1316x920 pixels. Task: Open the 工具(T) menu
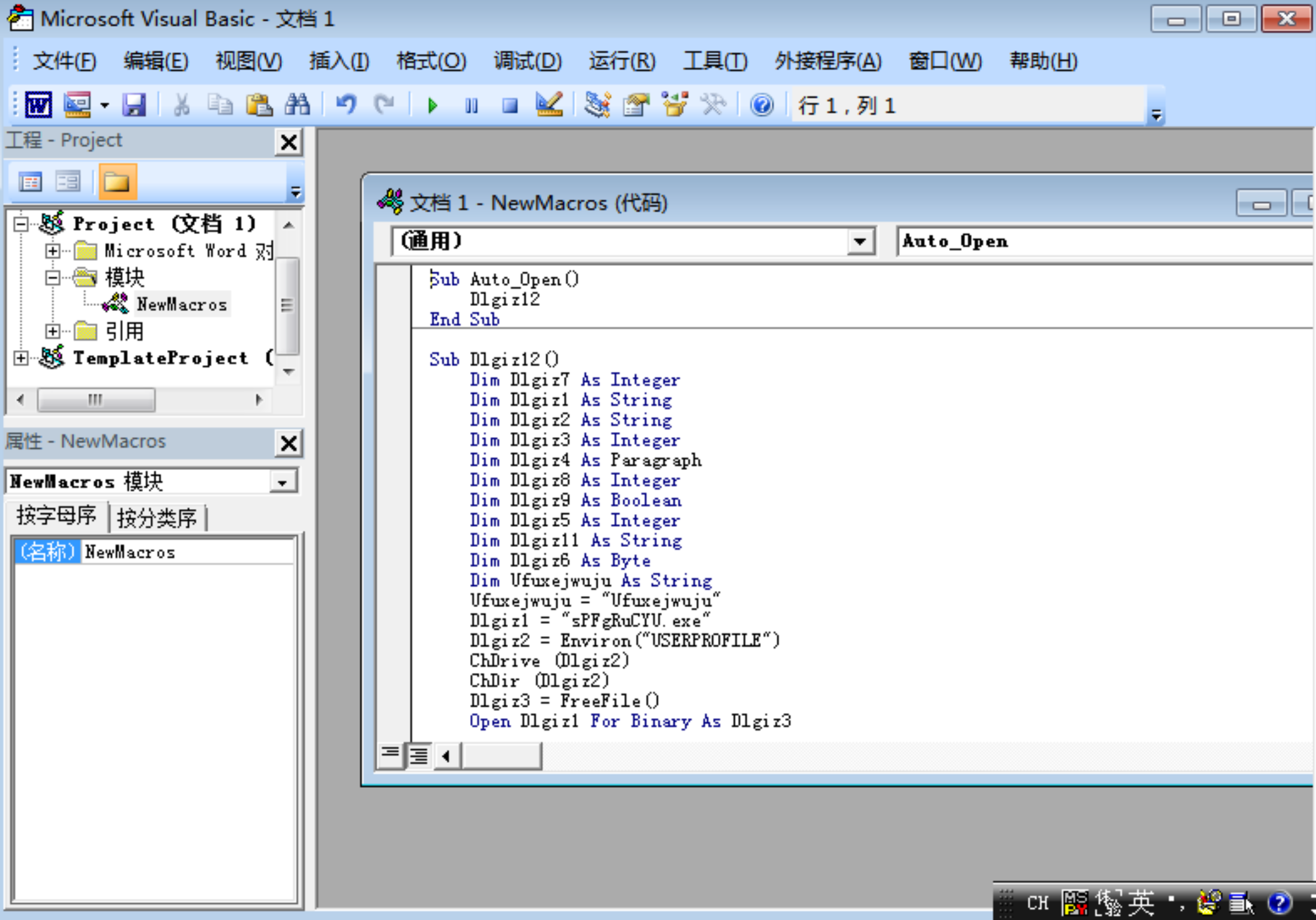coord(715,61)
